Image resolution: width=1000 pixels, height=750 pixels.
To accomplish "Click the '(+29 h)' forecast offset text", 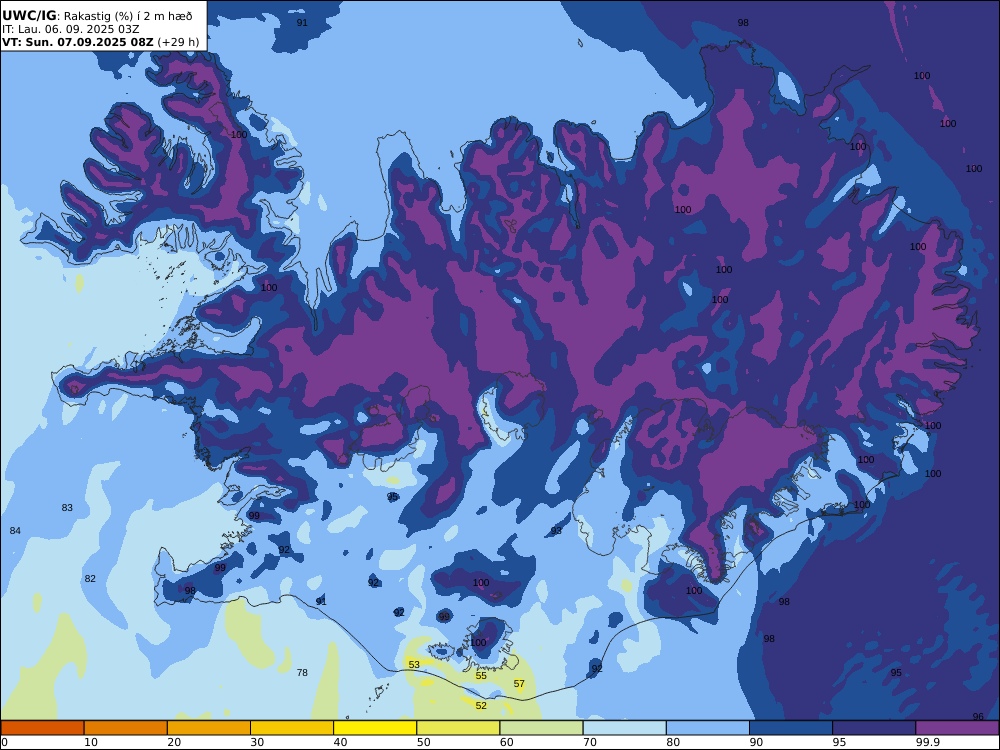I will point(178,42).
